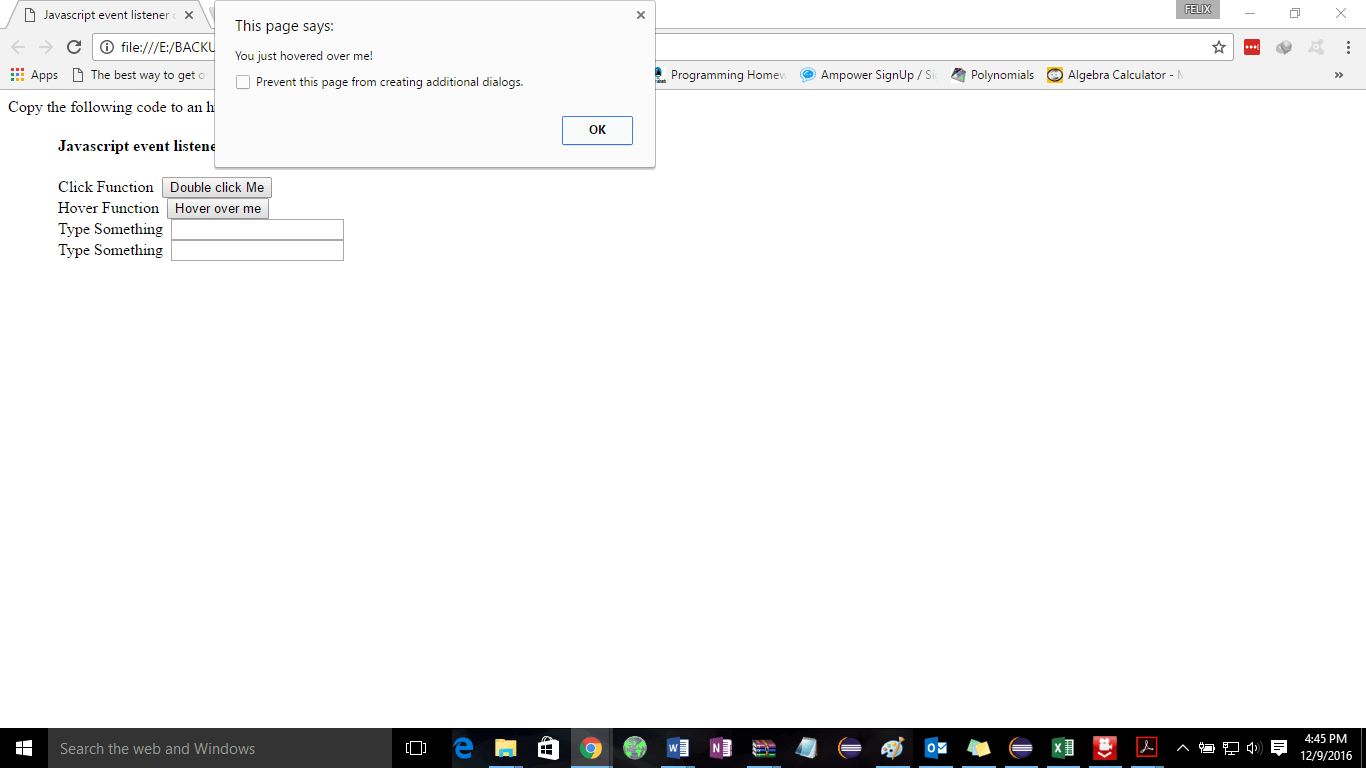1366x768 pixels.
Task: Open the Apps shortcut in bookmarks bar
Action: [35, 75]
